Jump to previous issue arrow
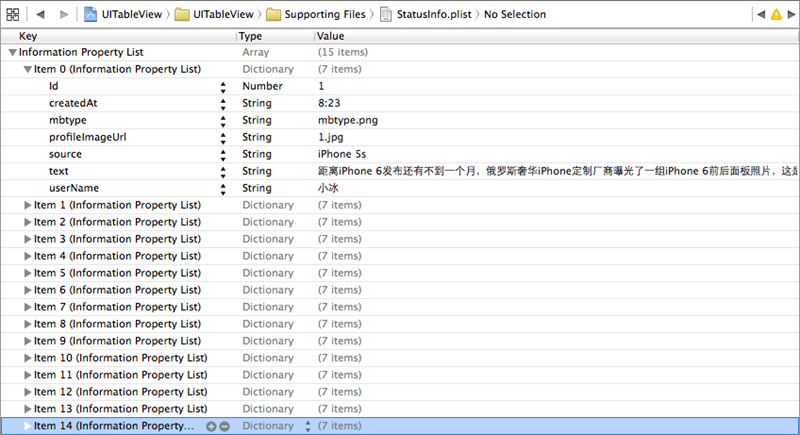The width and height of the screenshot is (800, 435). tap(761, 14)
